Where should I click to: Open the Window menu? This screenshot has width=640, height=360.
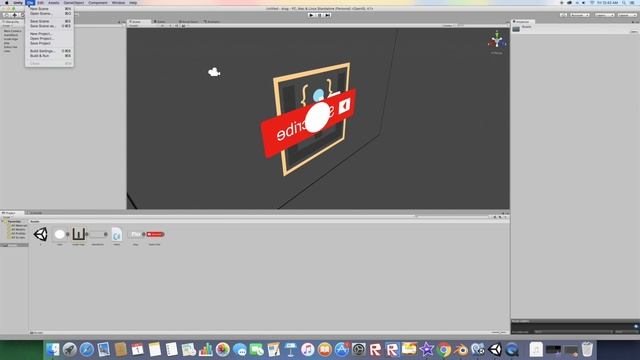click(x=118, y=2)
